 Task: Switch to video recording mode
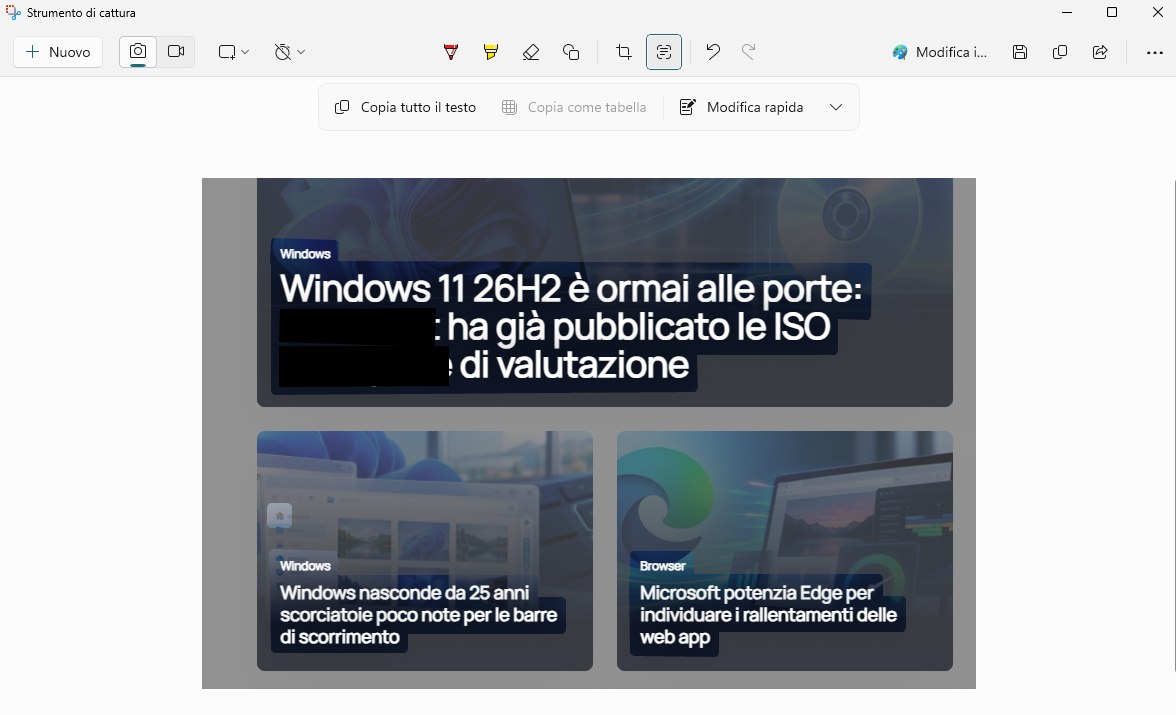pyautogui.click(x=176, y=52)
